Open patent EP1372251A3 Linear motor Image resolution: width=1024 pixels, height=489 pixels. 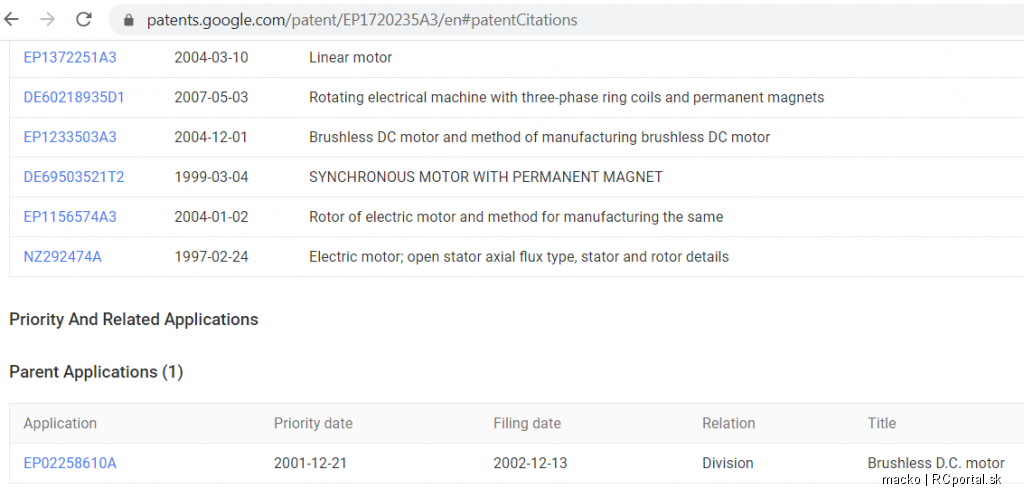click(x=70, y=57)
